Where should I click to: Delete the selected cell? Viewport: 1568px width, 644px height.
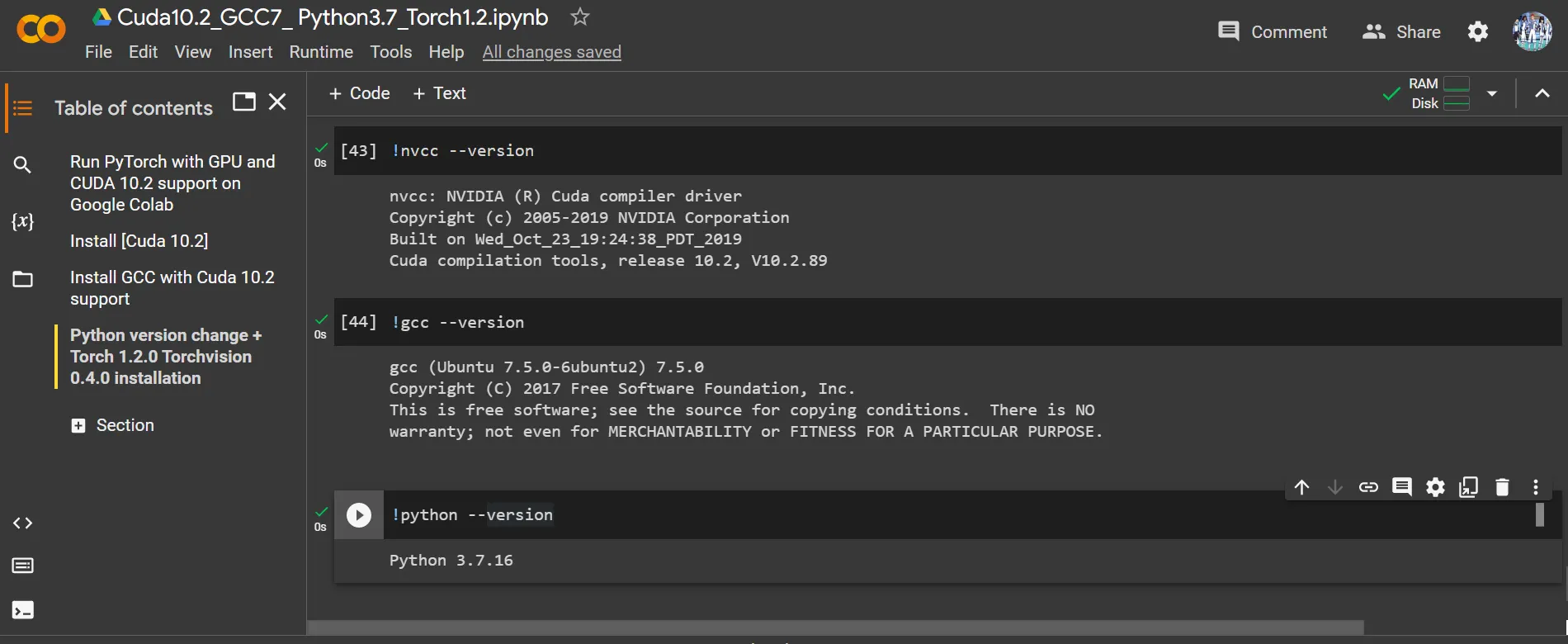[1502, 487]
